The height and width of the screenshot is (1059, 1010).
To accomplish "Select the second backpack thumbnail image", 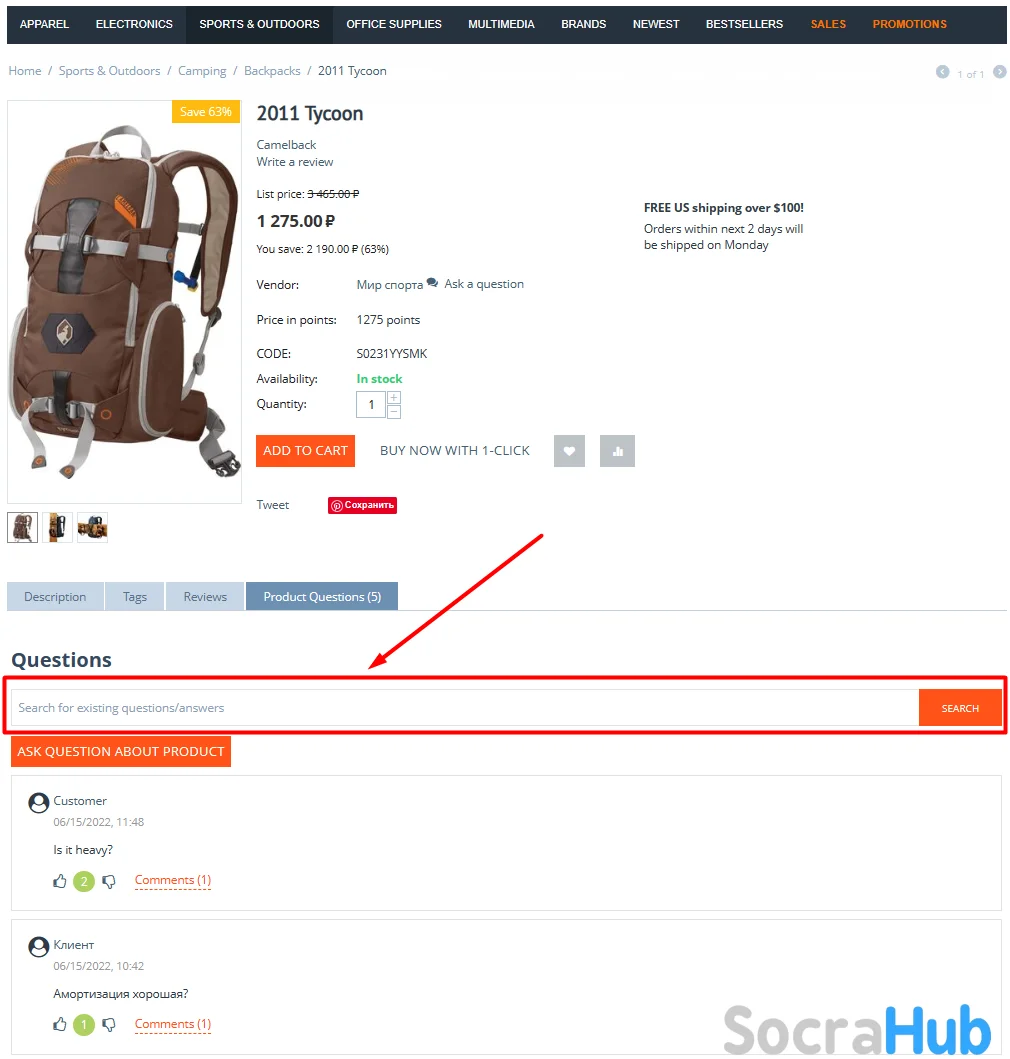I will coord(57,527).
